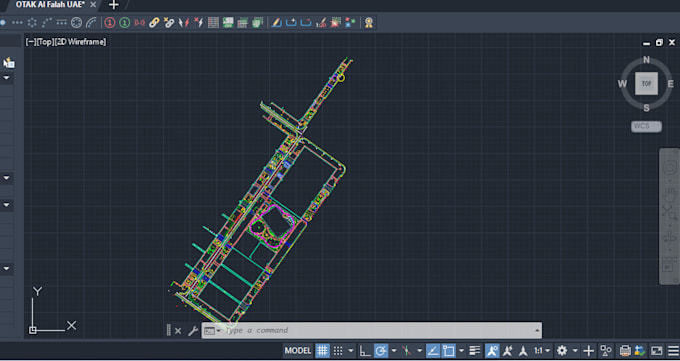The image size is (680, 361).
Task: Open the object snap options dropdown arrow
Action: 461,351
